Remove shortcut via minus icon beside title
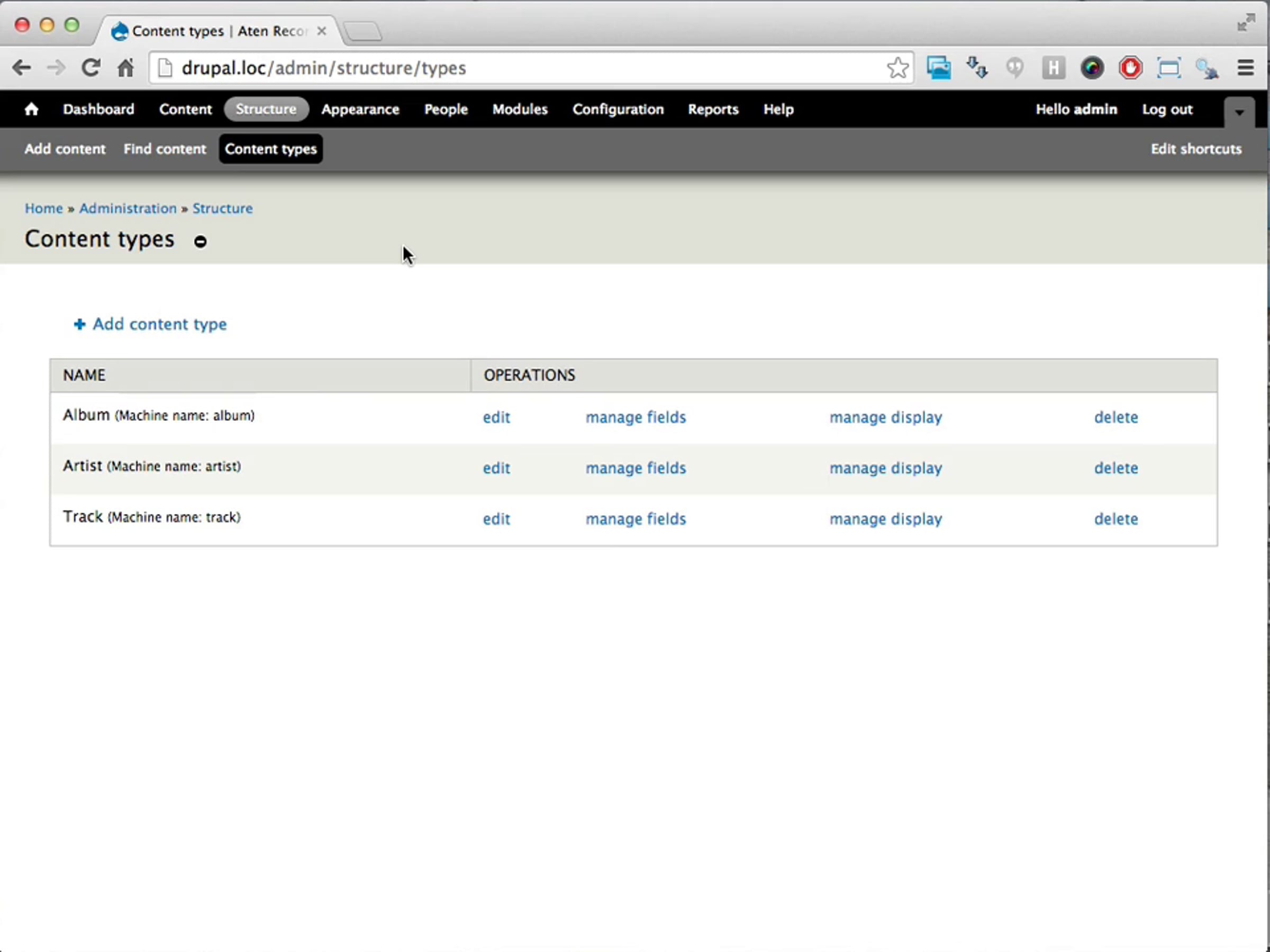Image resolution: width=1270 pixels, height=952 pixels. point(200,242)
